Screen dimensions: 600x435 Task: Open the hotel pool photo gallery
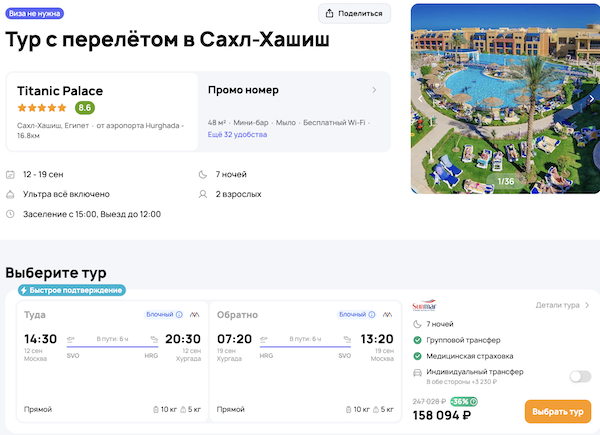tap(504, 98)
